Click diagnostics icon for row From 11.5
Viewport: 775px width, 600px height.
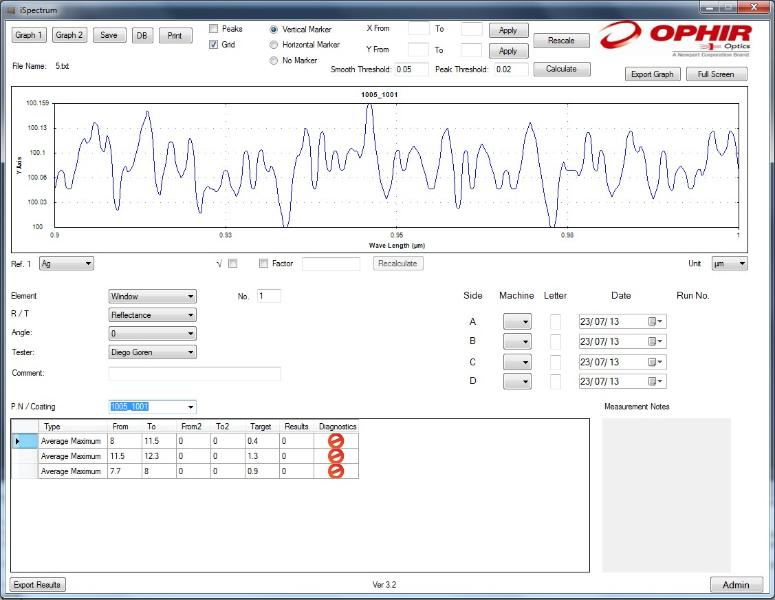336,456
